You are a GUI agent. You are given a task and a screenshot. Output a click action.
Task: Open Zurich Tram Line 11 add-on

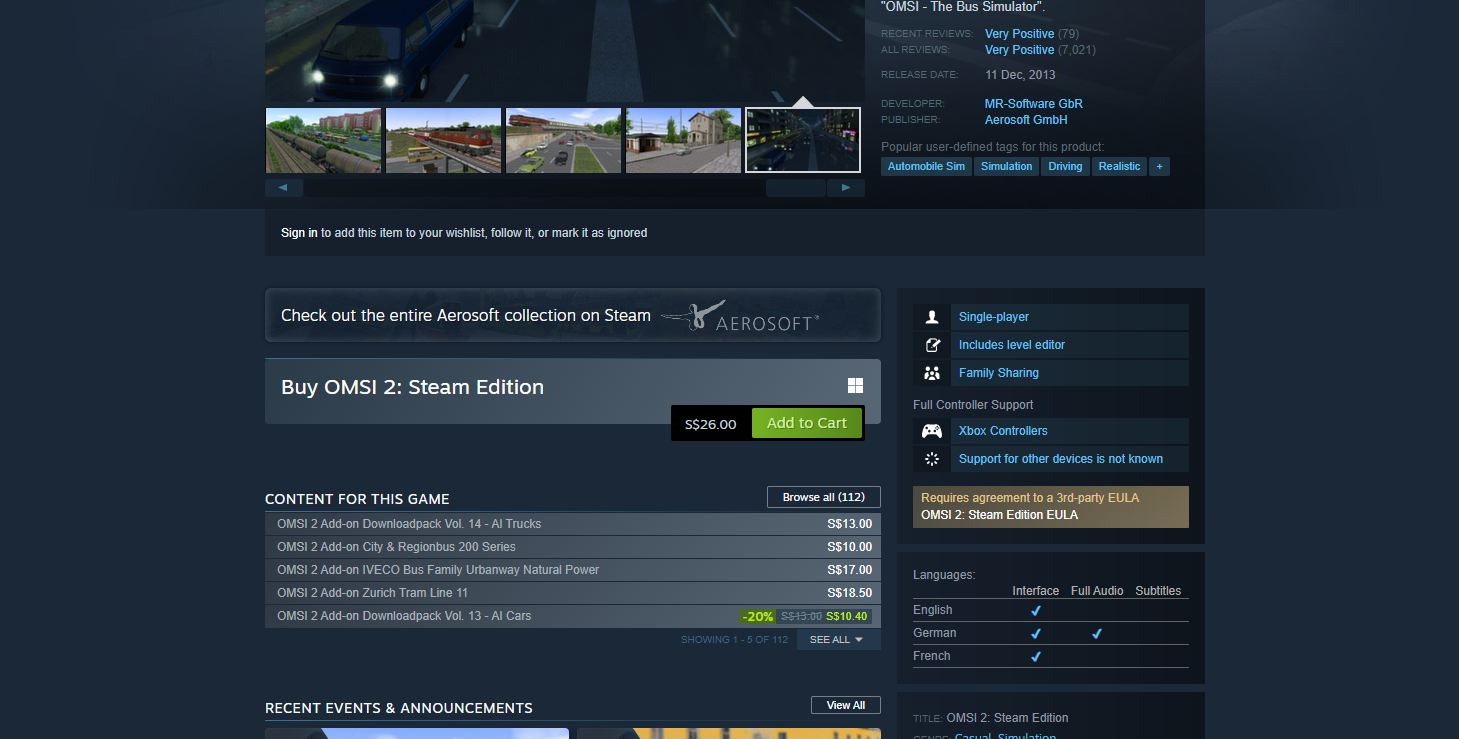click(373, 593)
